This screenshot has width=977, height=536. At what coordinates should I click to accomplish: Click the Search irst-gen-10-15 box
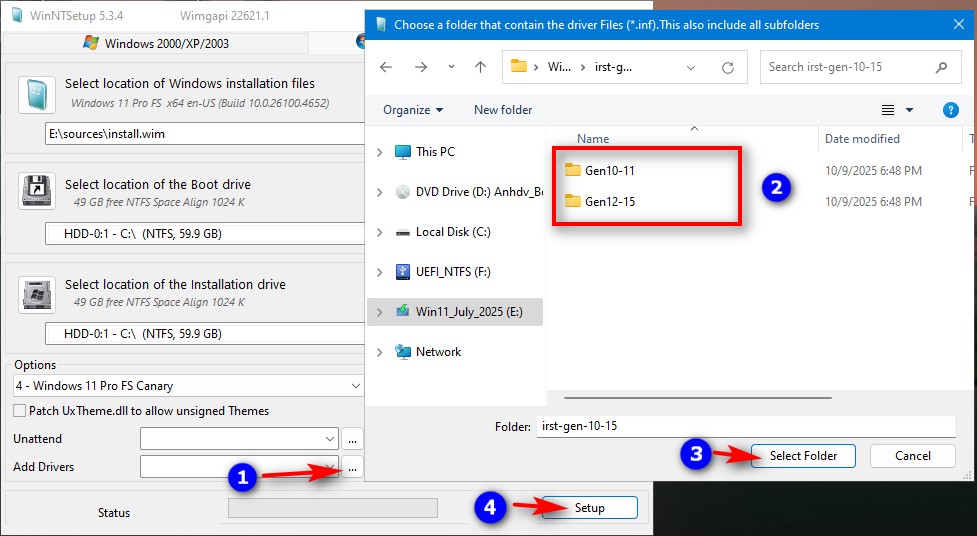coord(850,67)
